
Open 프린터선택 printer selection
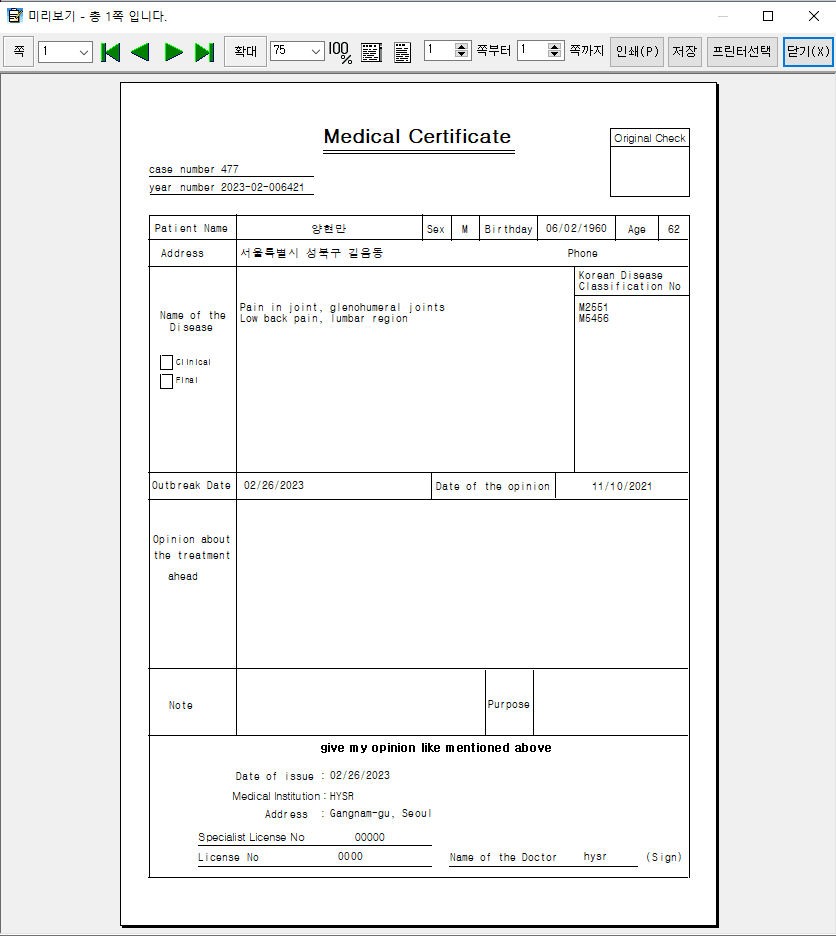pyautogui.click(x=741, y=51)
